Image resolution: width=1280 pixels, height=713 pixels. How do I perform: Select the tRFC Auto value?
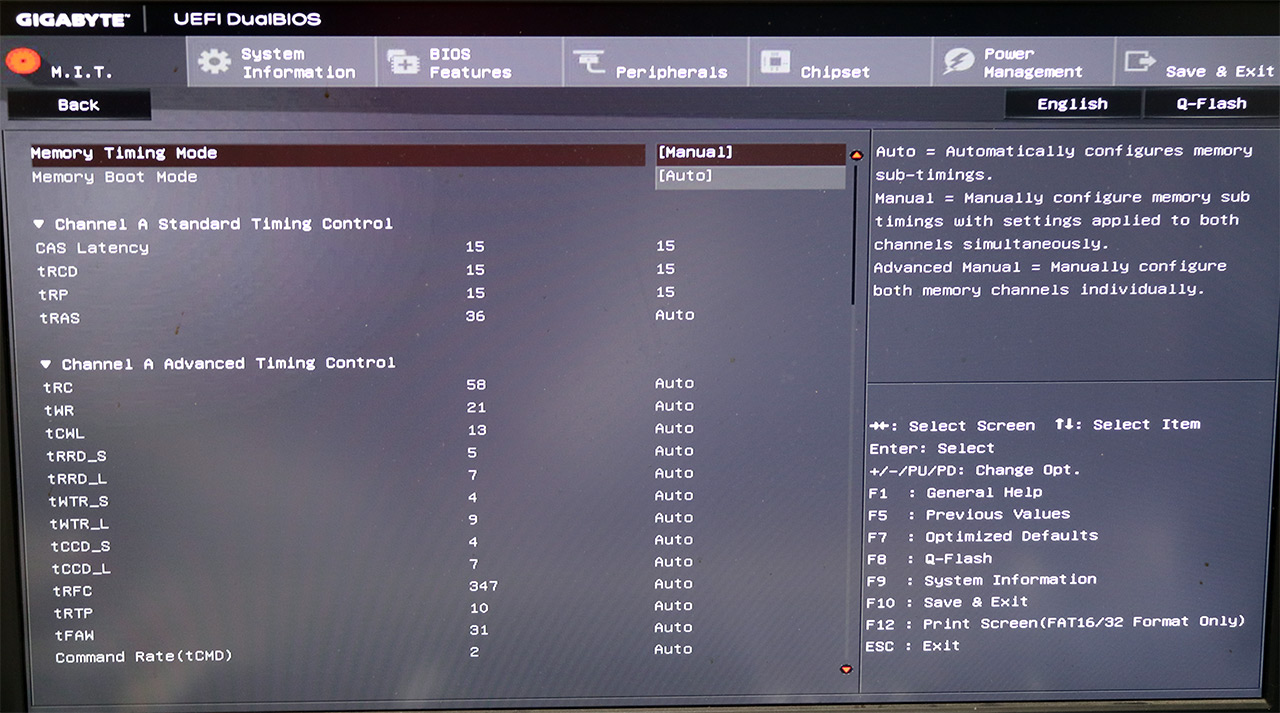tap(675, 584)
